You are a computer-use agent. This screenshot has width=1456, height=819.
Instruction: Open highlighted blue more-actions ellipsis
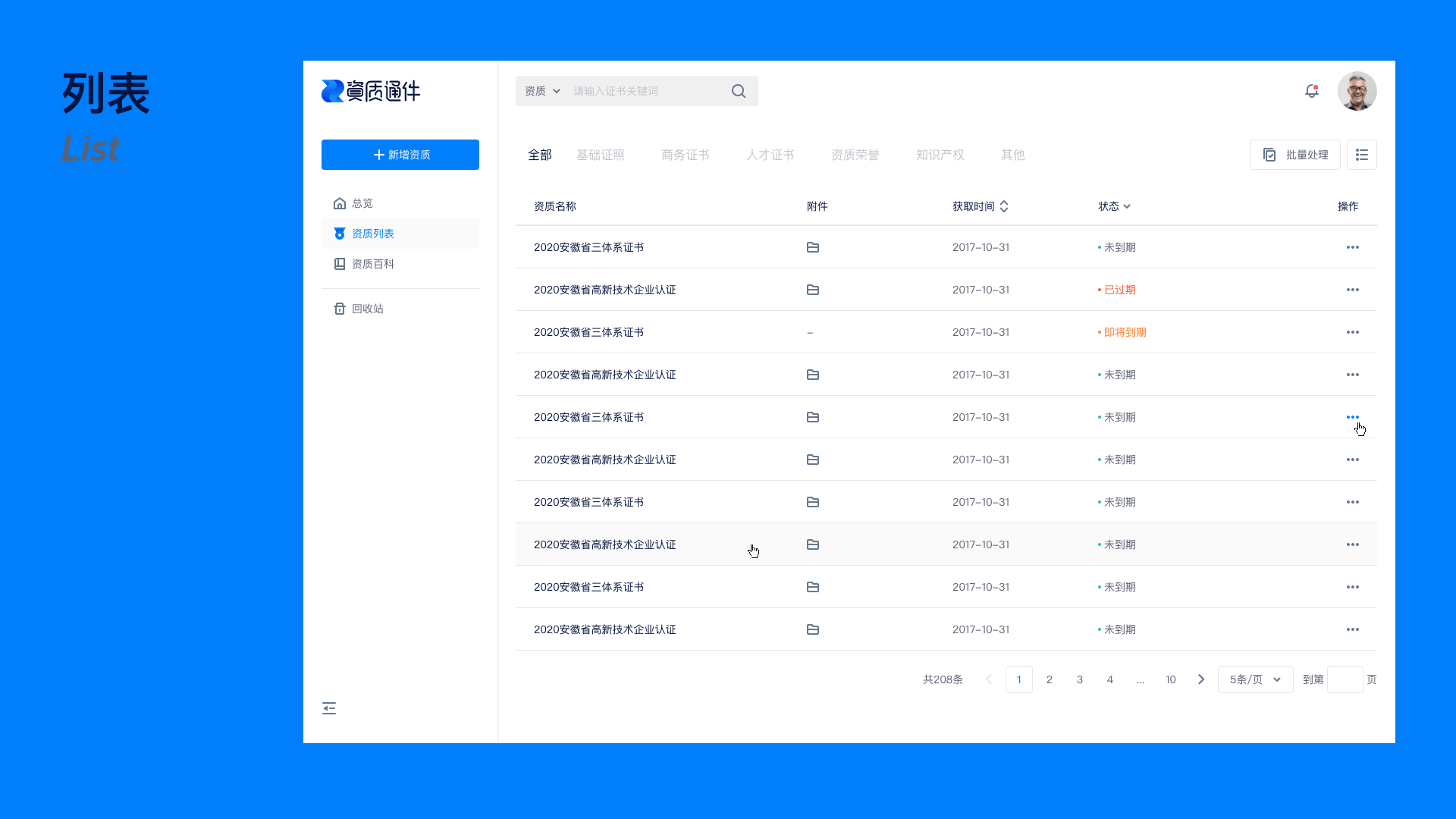click(1352, 417)
